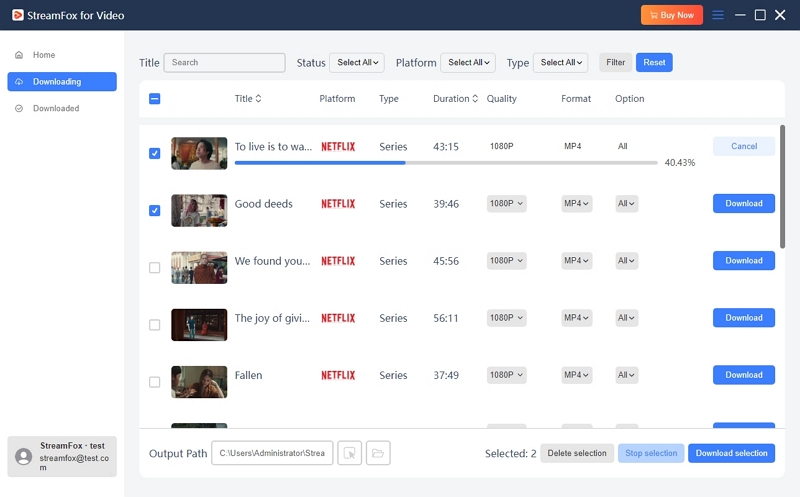Click Netflix logo in Good deeds row
800x497 pixels.
[338, 204]
